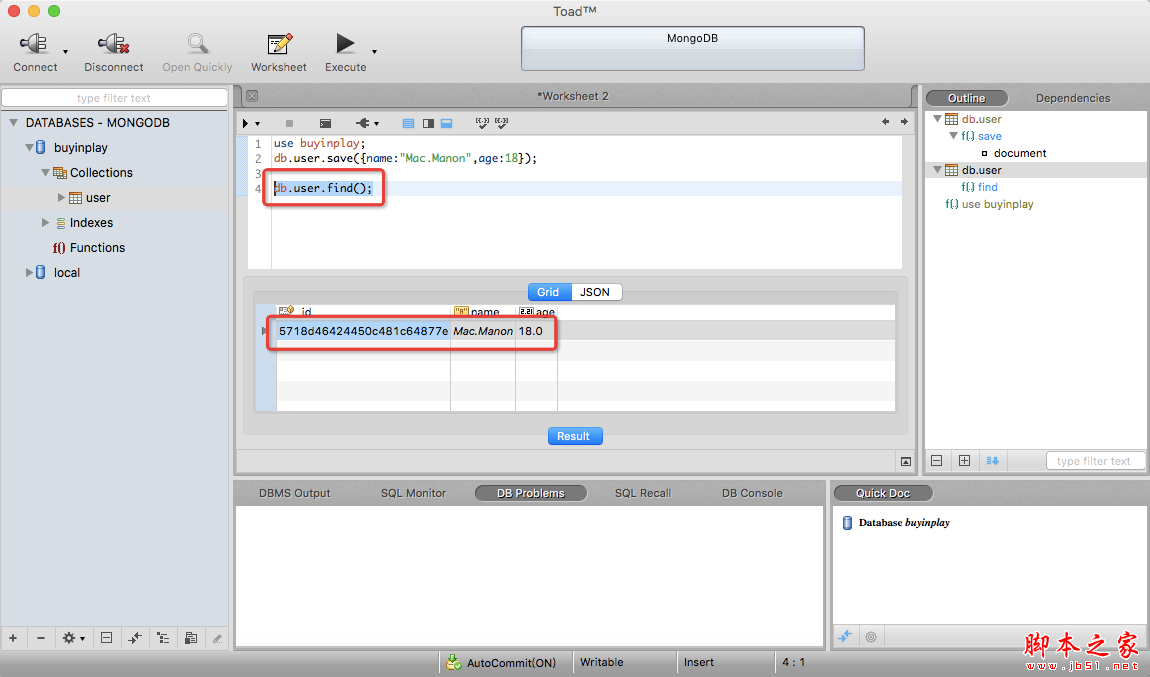
Task: Open the DB Console tab
Action: [x=752, y=494]
